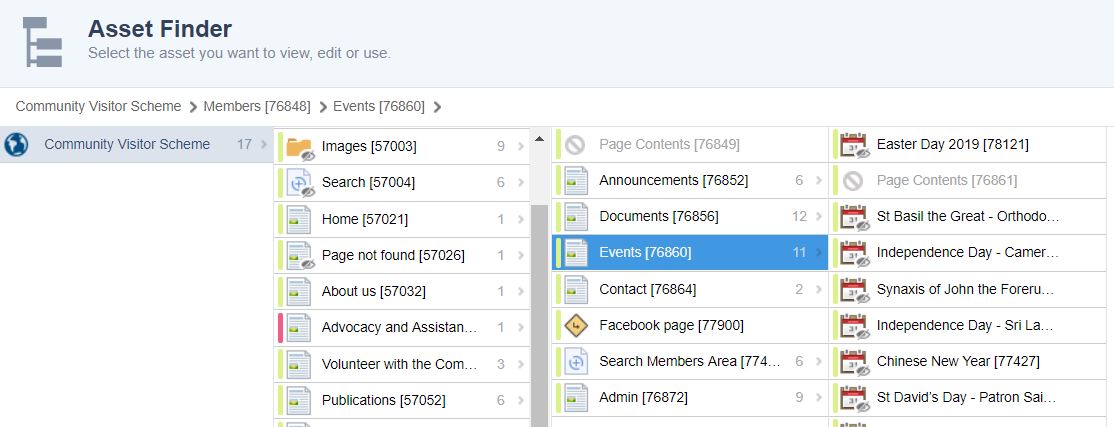Click the Chinese New Year calendar icon

[854, 361]
